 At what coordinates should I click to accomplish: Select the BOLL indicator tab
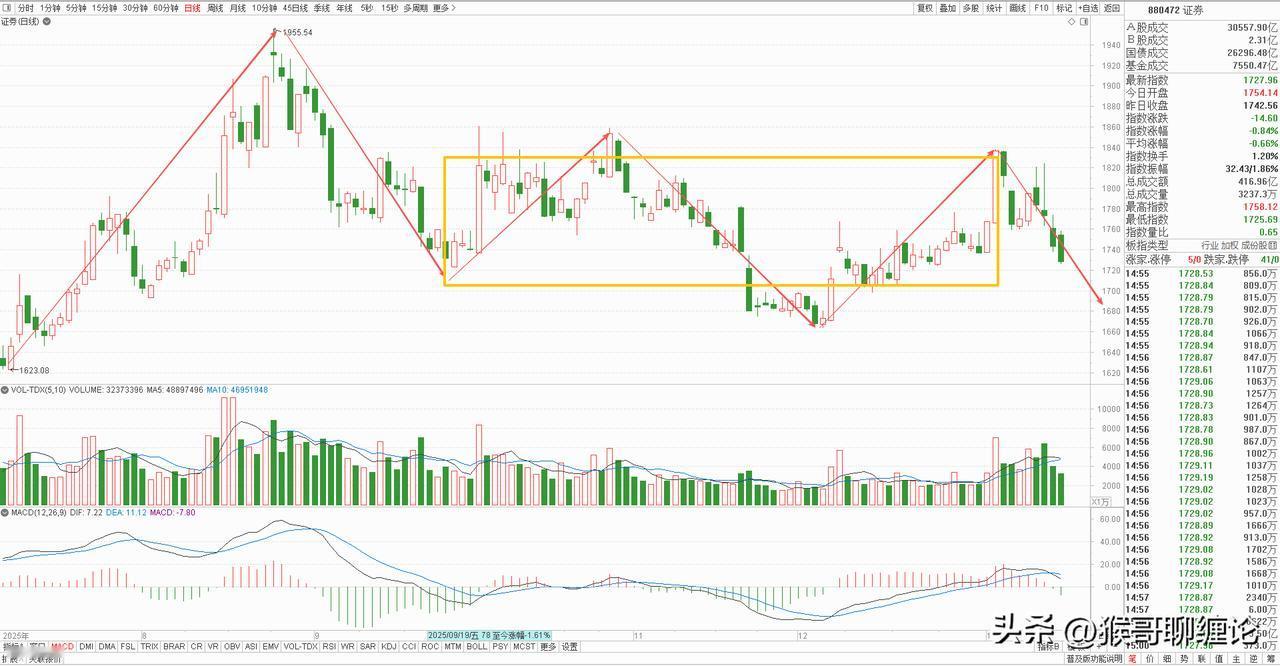point(477,646)
